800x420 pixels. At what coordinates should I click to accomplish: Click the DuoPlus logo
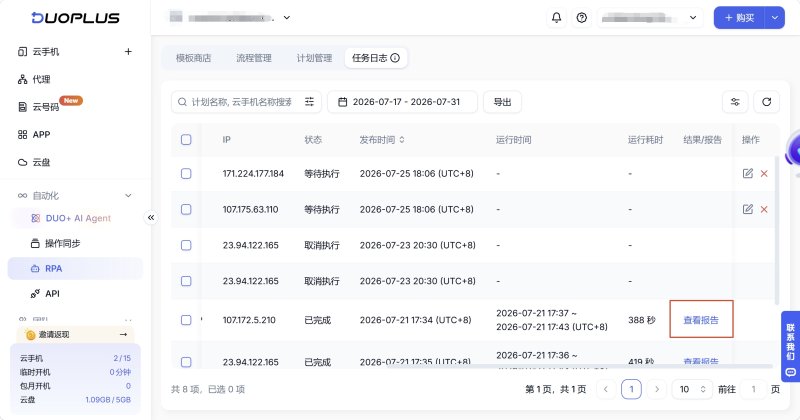pos(76,18)
